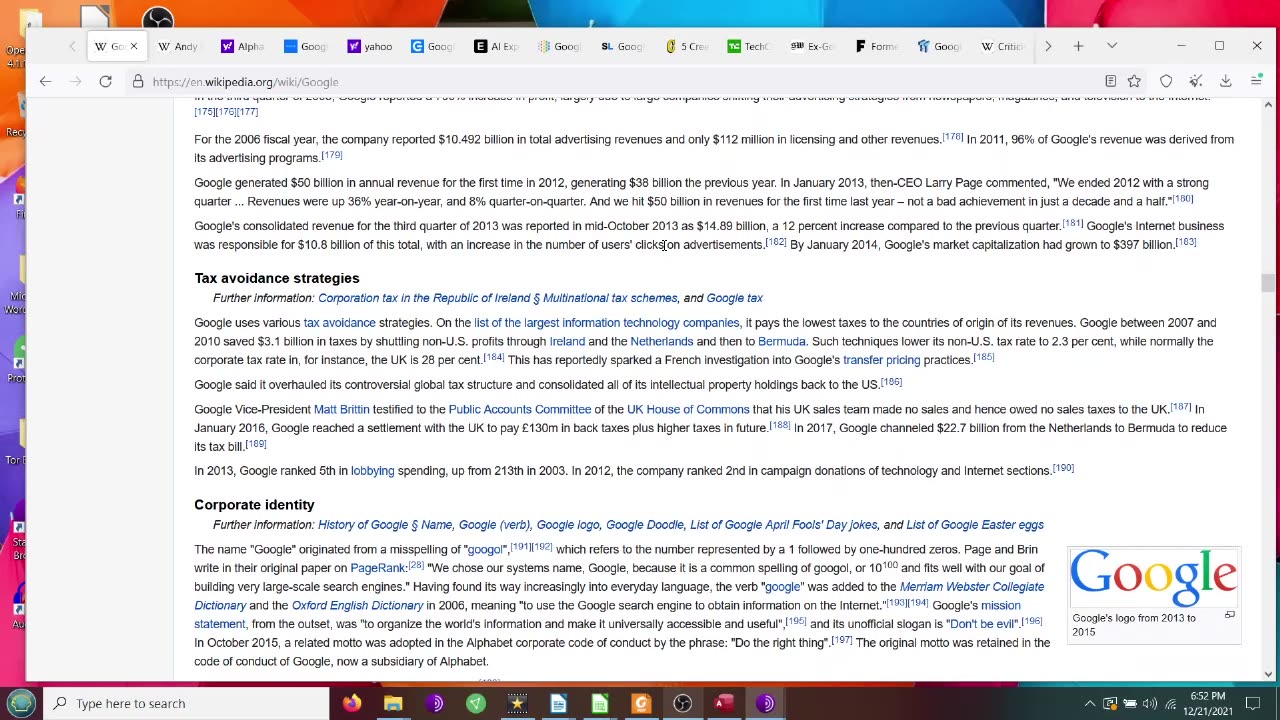Follow the lobbying link

[x=372, y=471]
